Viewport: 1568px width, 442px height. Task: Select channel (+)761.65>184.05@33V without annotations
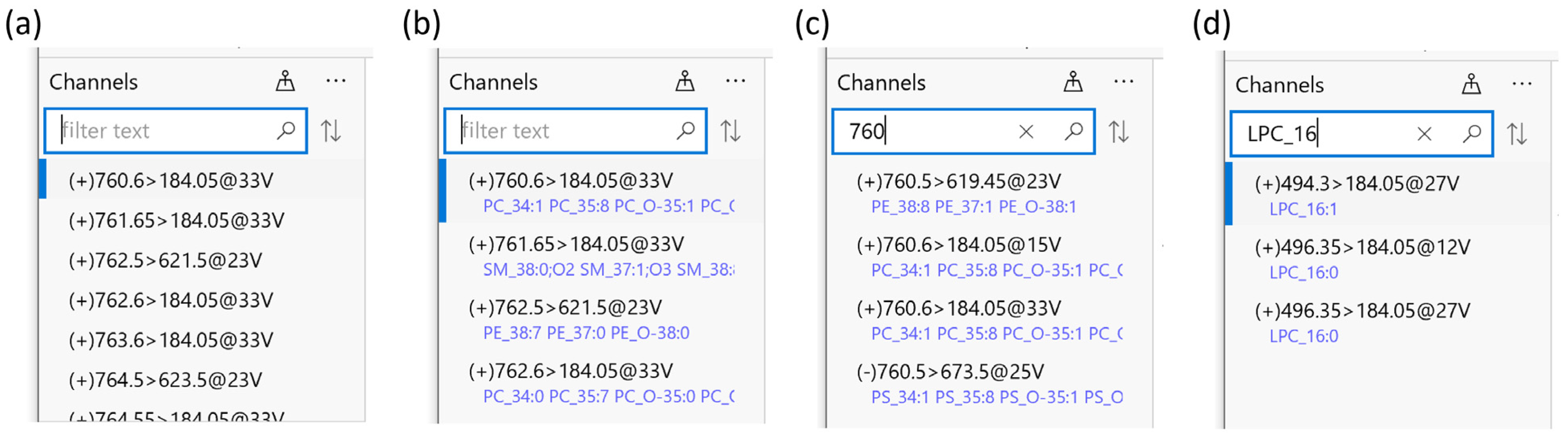(176, 220)
